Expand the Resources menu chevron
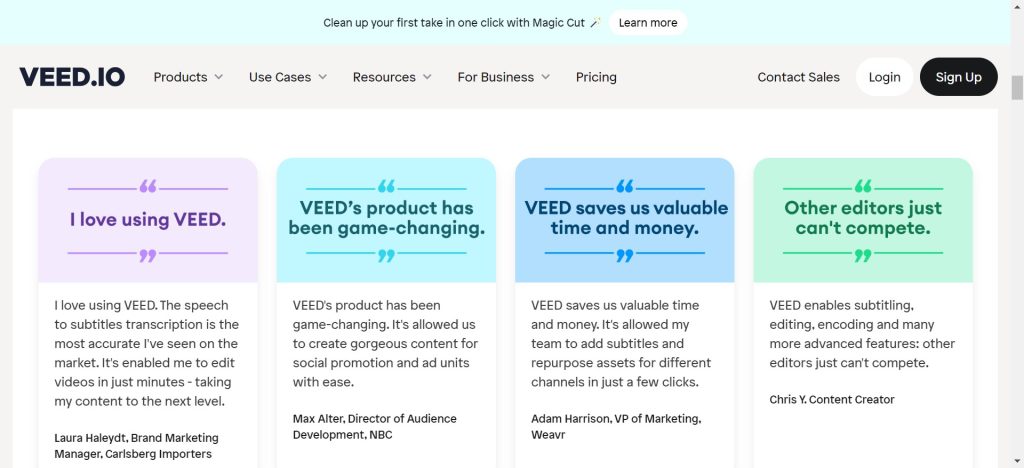1024x468 pixels. click(427, 77)
